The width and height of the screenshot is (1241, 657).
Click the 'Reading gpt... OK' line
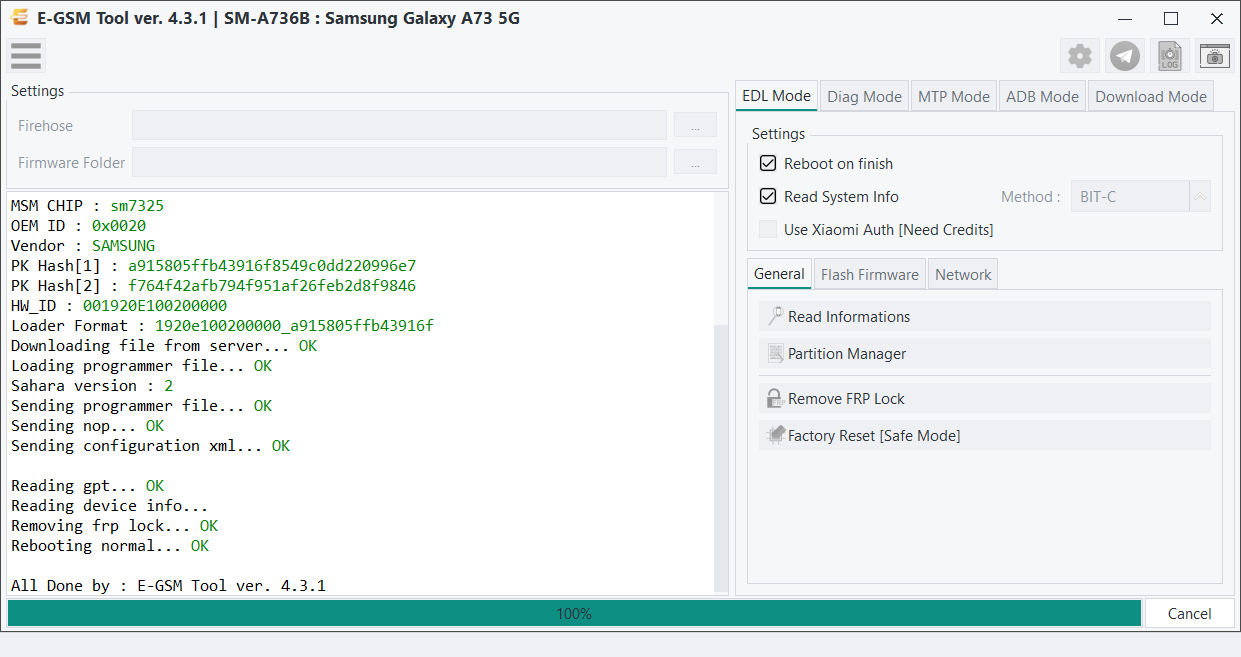pos(87,486)
